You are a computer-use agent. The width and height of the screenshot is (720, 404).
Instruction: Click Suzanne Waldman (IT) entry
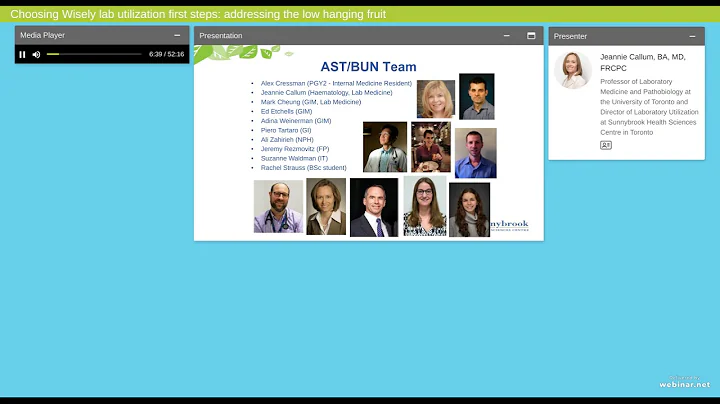(294, 158)
